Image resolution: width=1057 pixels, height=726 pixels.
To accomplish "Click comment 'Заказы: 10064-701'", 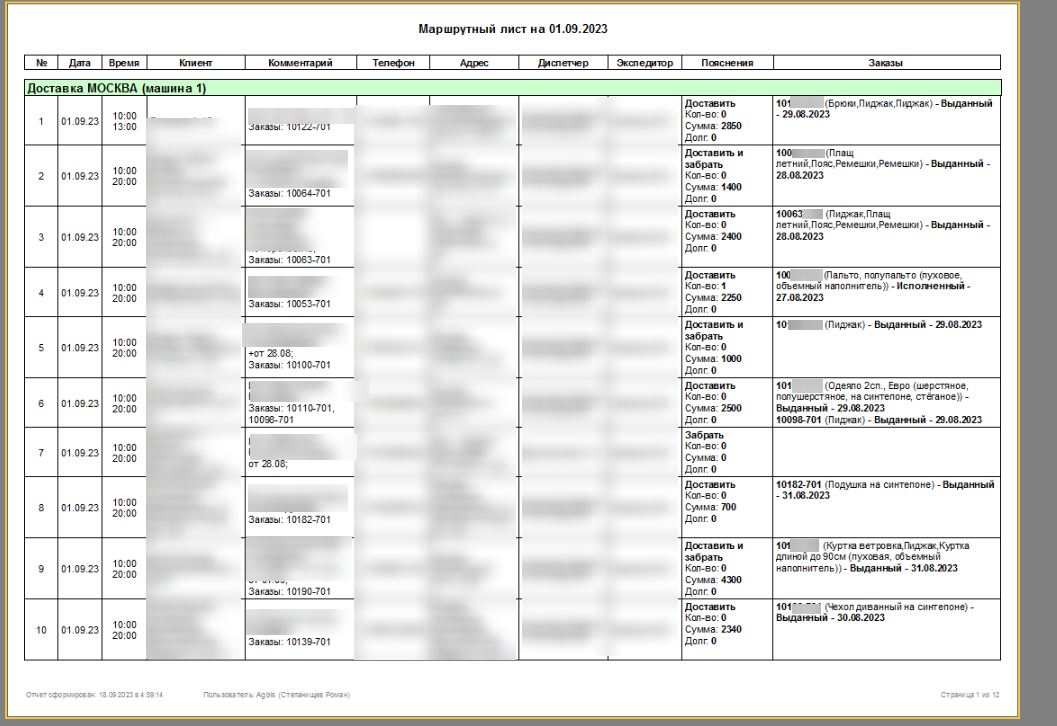I will [289, 193].
